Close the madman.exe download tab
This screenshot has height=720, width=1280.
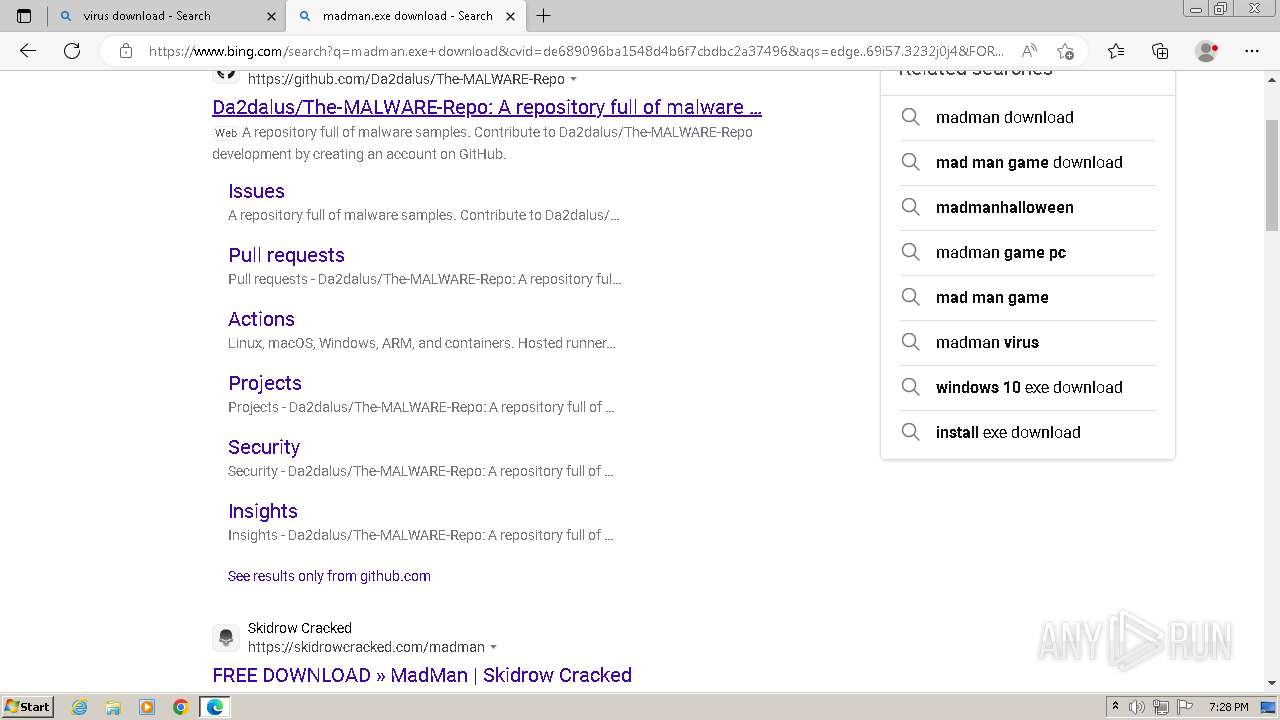[x=511, y=16]
